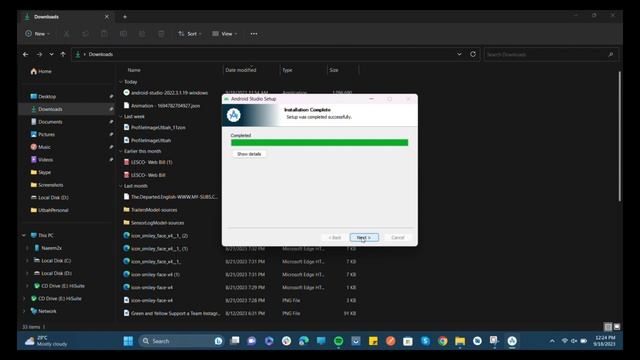
Task: Show hidden system tray icons
Action: (x=552, y=341)
